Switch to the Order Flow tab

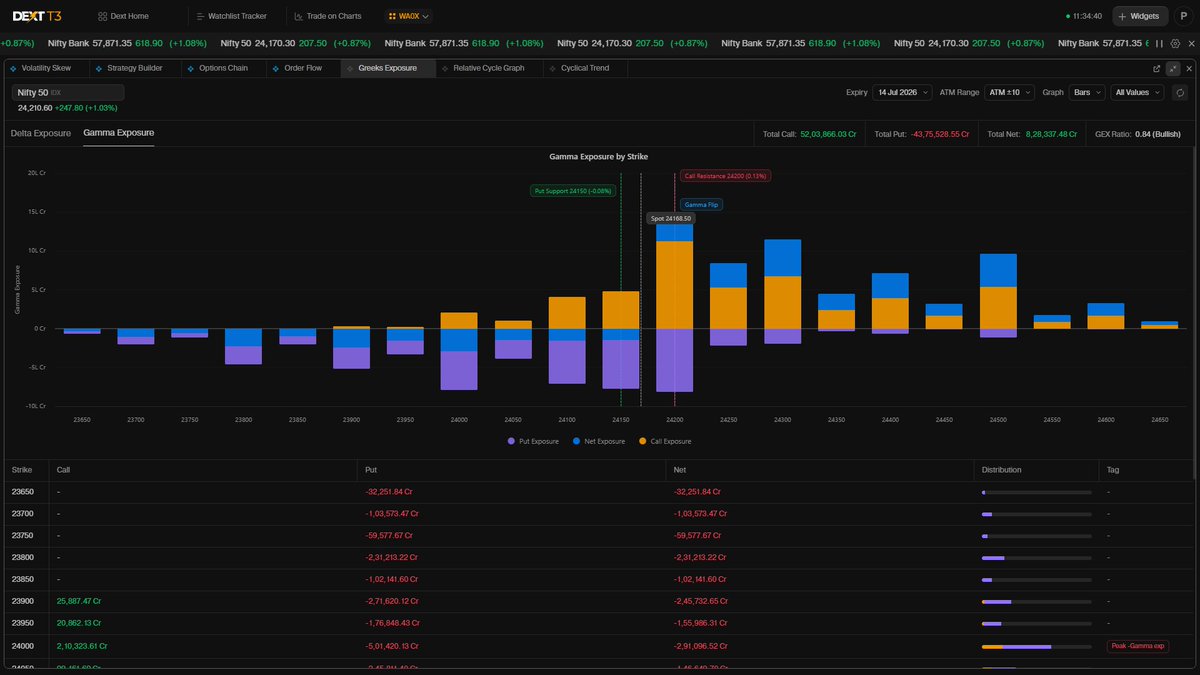305,68
